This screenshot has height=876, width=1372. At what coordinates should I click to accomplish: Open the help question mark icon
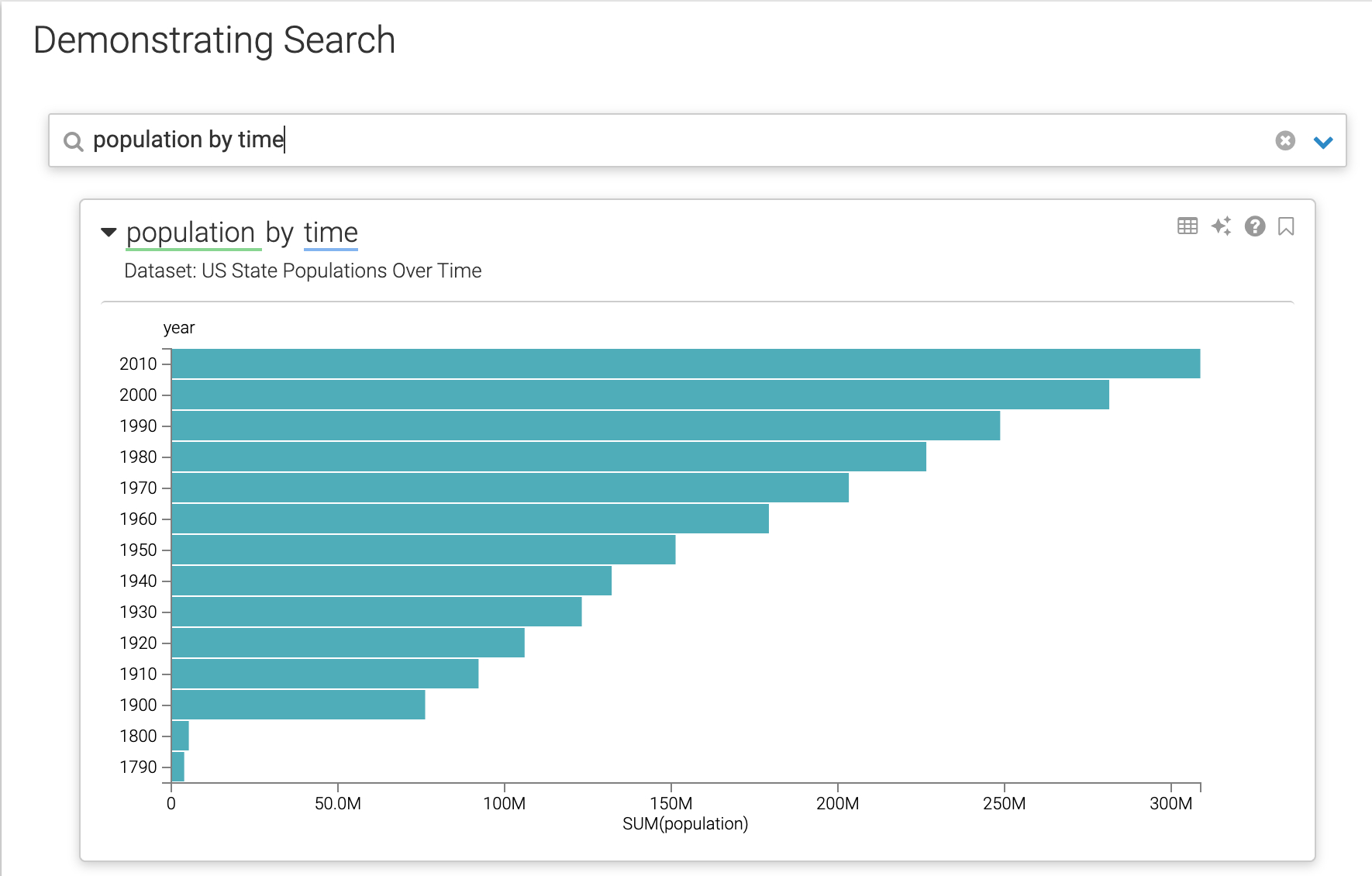[1254, 226]
